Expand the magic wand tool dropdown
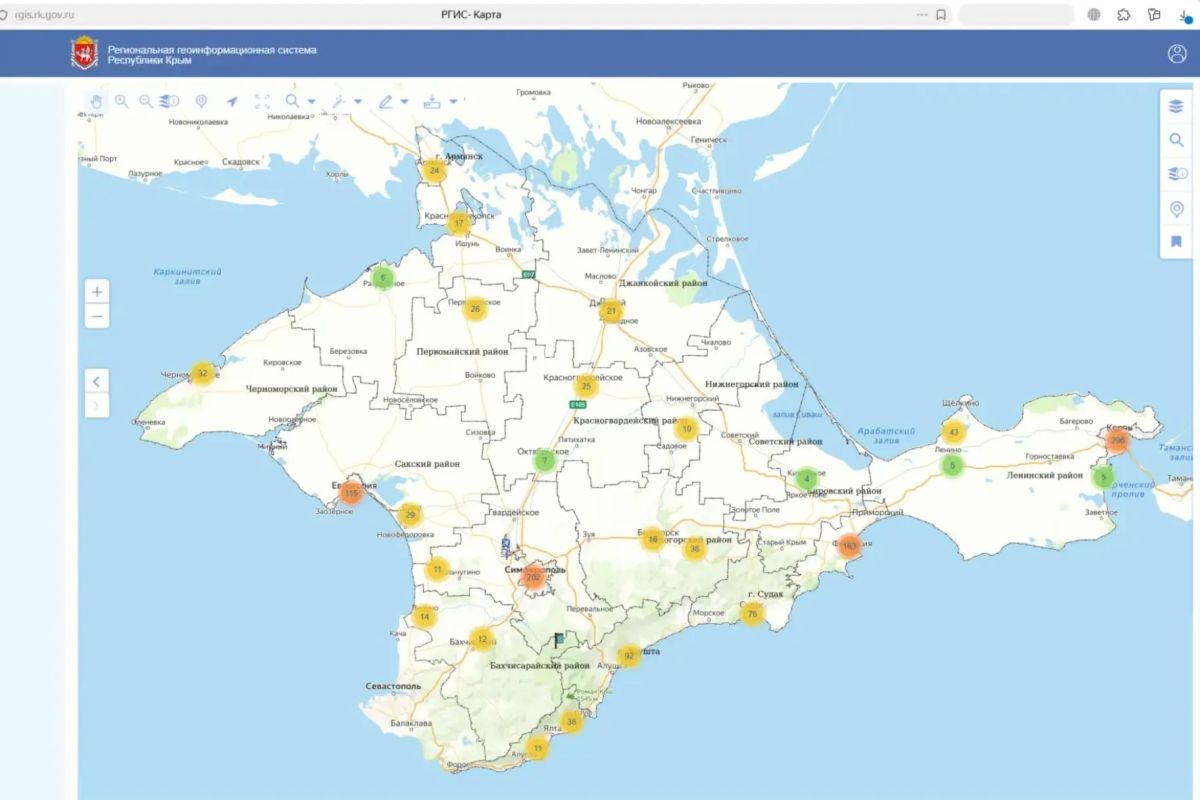The width and height of the screenshot is (1200, 800). (x=358, y=102)
